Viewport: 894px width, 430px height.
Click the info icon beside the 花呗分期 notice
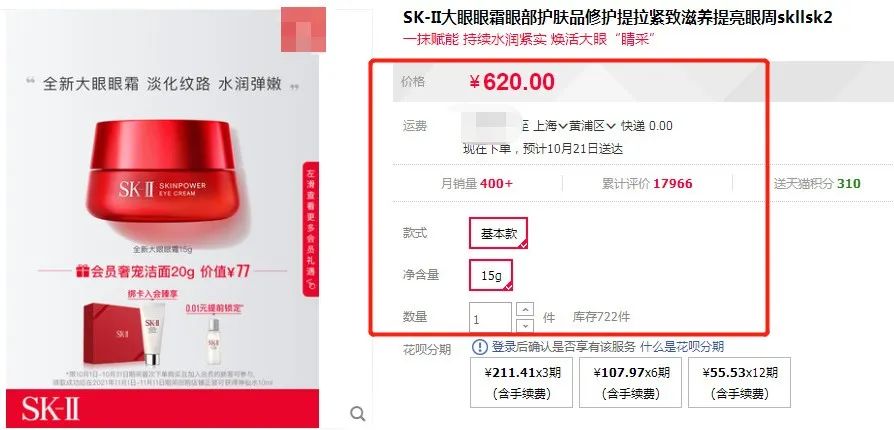[480, 346]
